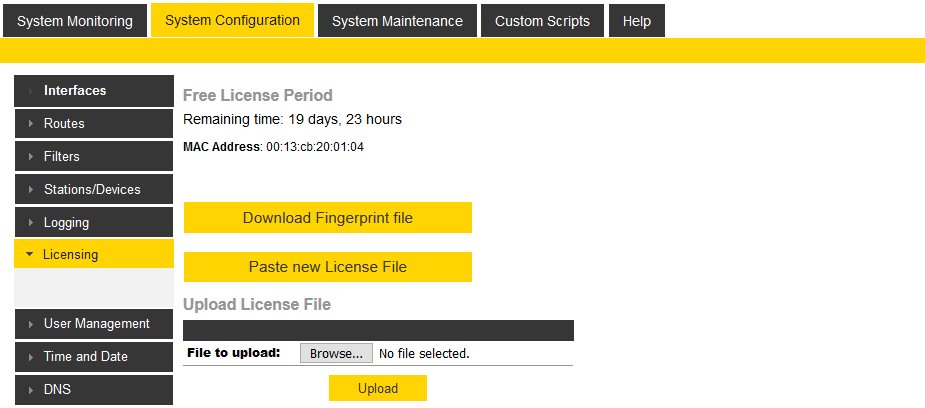Open the System Monitoring tab
Viewport: 925px width, 408px height.
tap(75, 21)
